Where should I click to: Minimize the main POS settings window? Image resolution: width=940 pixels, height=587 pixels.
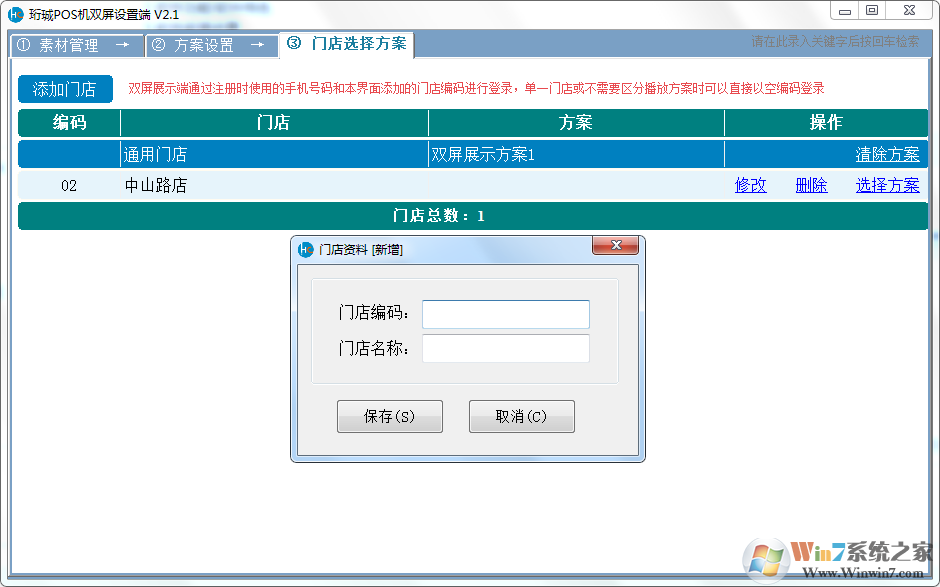[845, 11]
